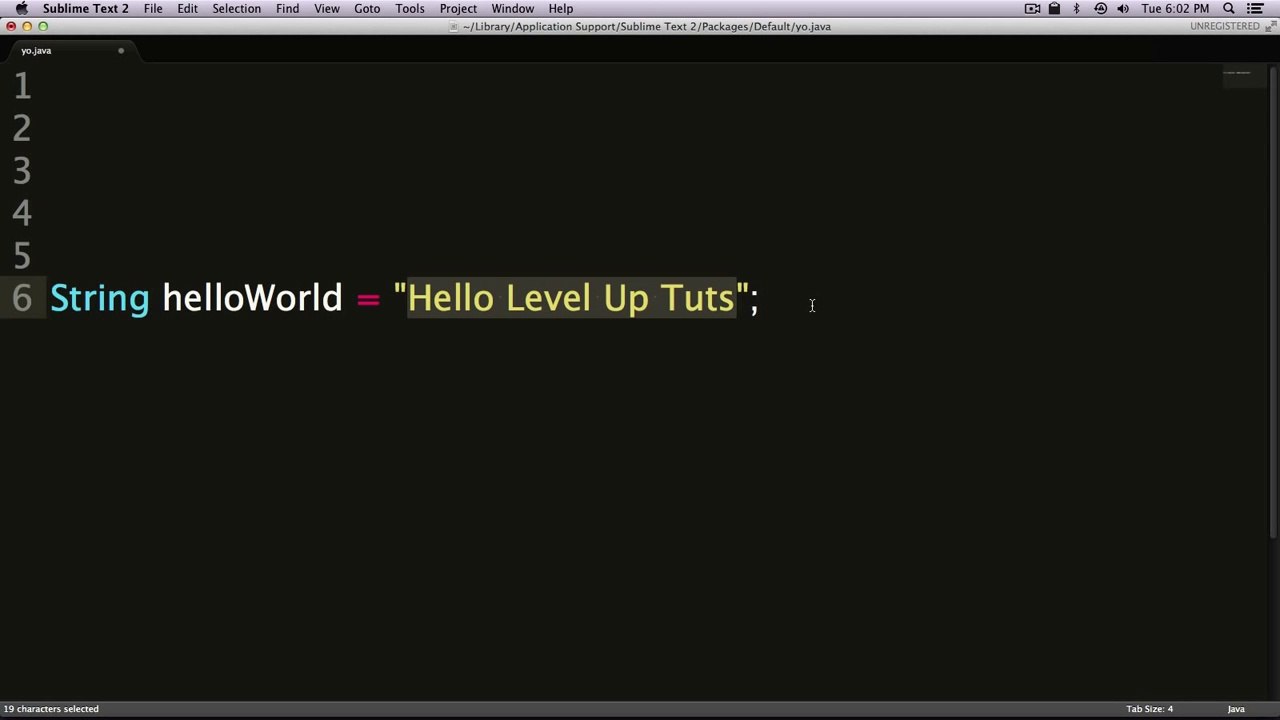Click line number 6 in the gutter
The height and width of the screenshot is (720, 1280).
(22, 297)
